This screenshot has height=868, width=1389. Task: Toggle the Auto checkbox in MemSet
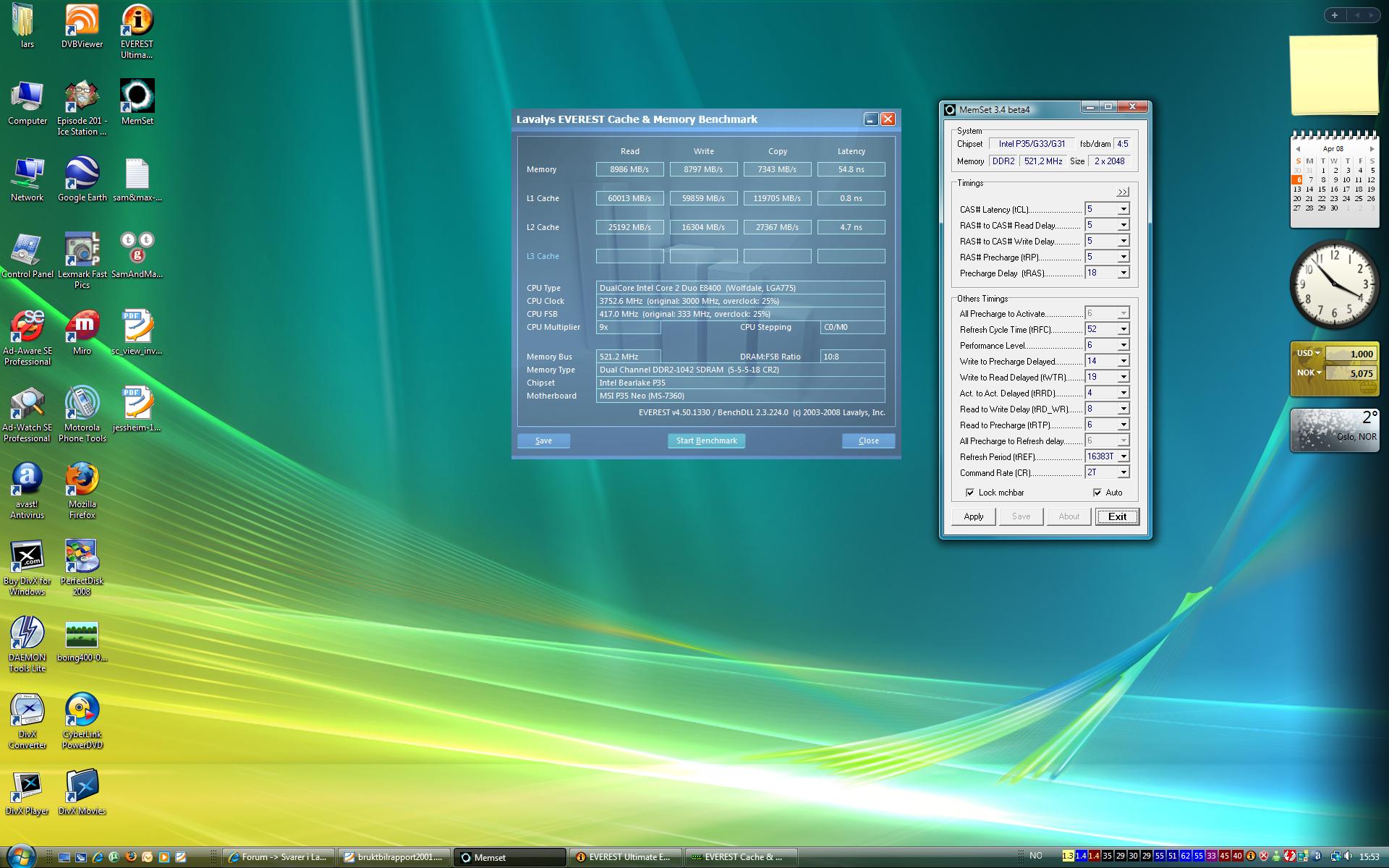(x=1097, y=493)
